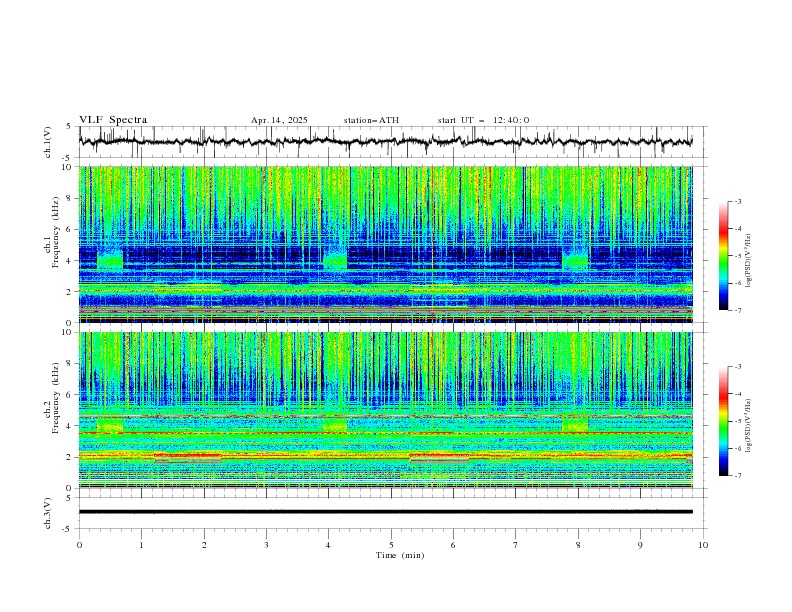Click the ch.2 spectrogram color scale bar
792x612 pixels.
tap(723, 421)
